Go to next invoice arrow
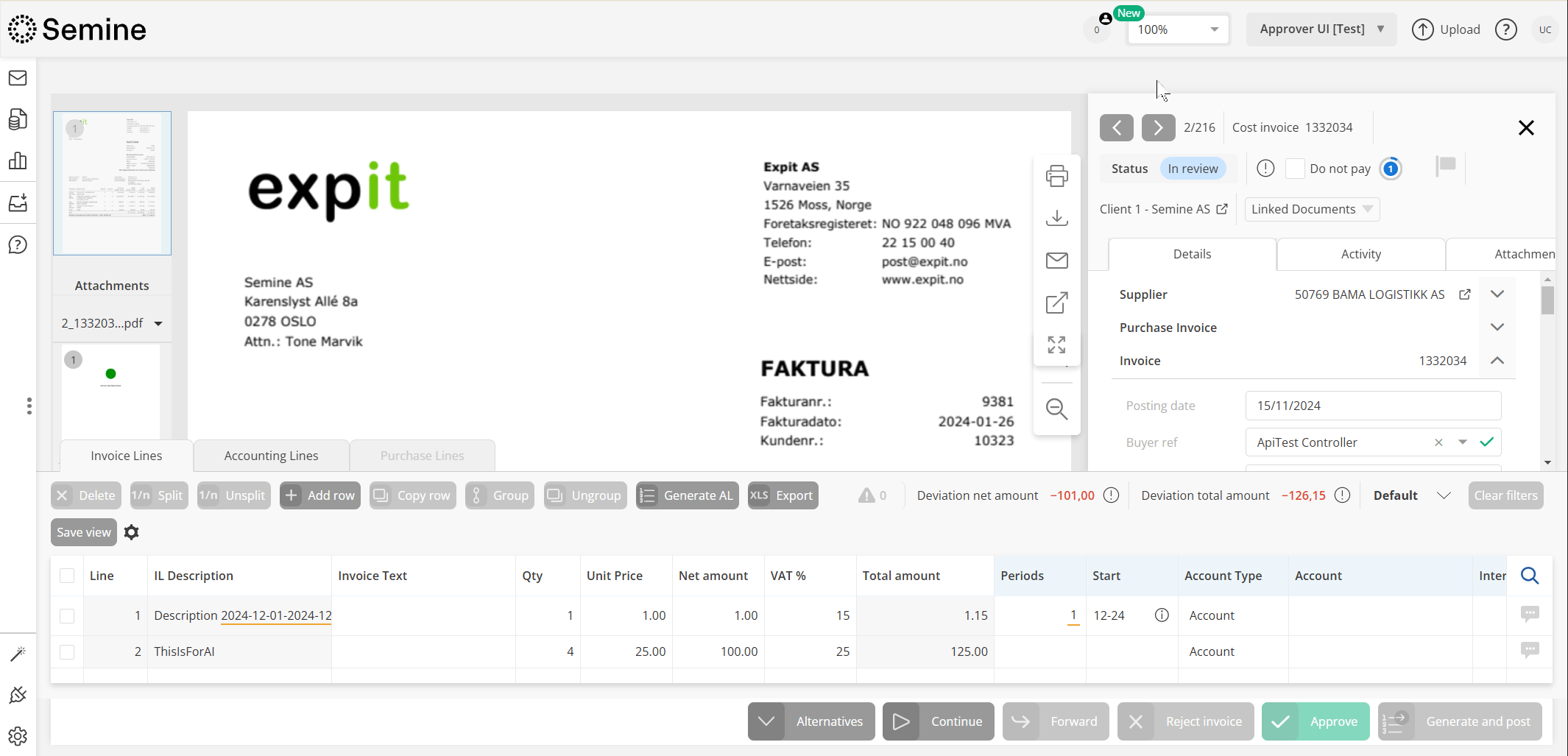1568x756 pixels. point(1157,127)
